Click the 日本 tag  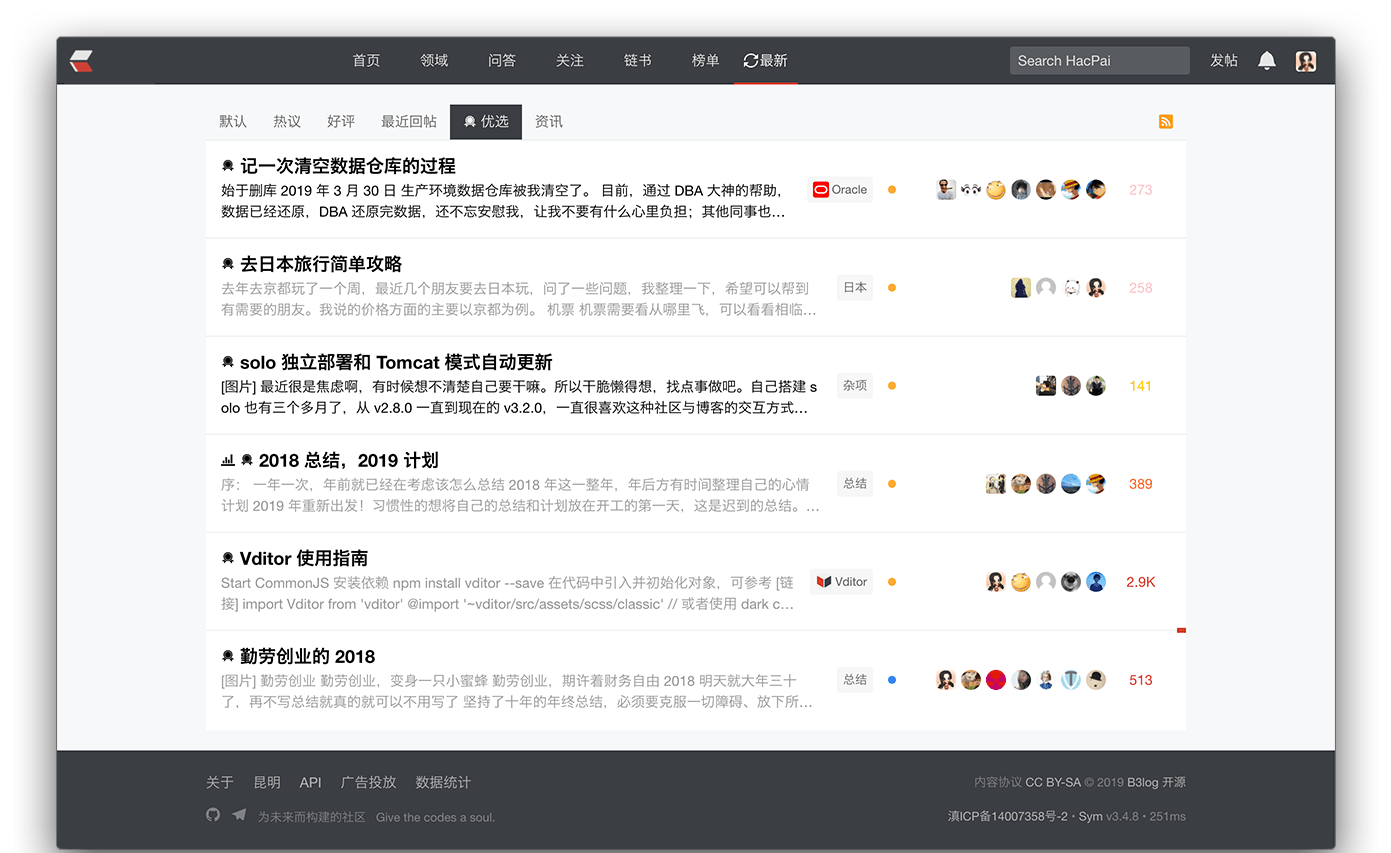point(855,288)
